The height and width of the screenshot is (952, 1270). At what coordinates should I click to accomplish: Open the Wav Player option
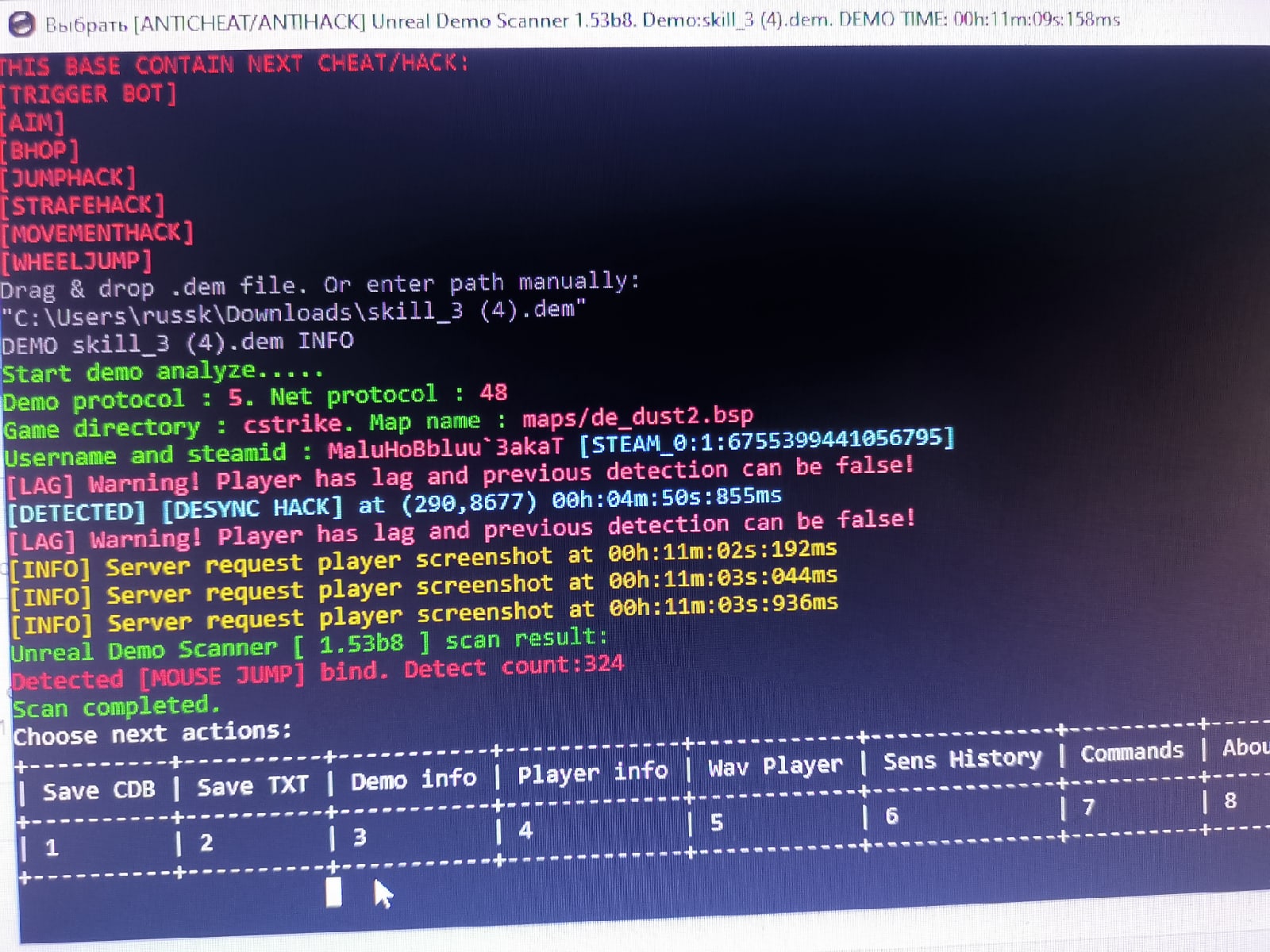[775, 766]
